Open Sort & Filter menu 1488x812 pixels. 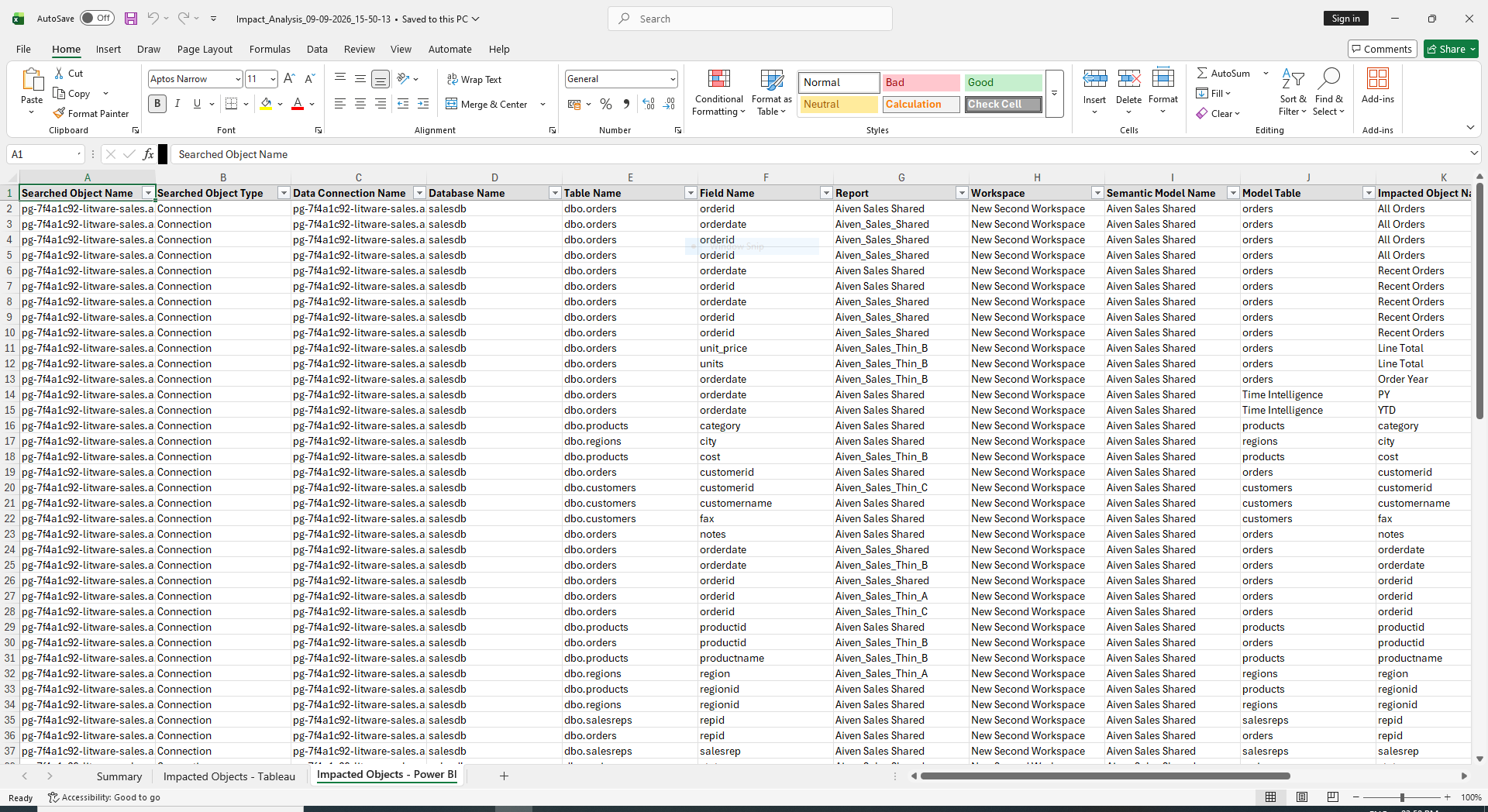pos(1293,93)
